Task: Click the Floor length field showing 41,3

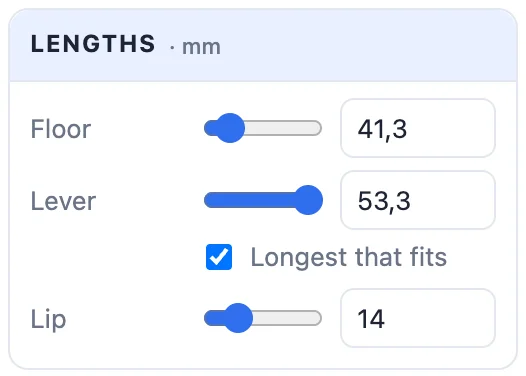Action: 418,128
